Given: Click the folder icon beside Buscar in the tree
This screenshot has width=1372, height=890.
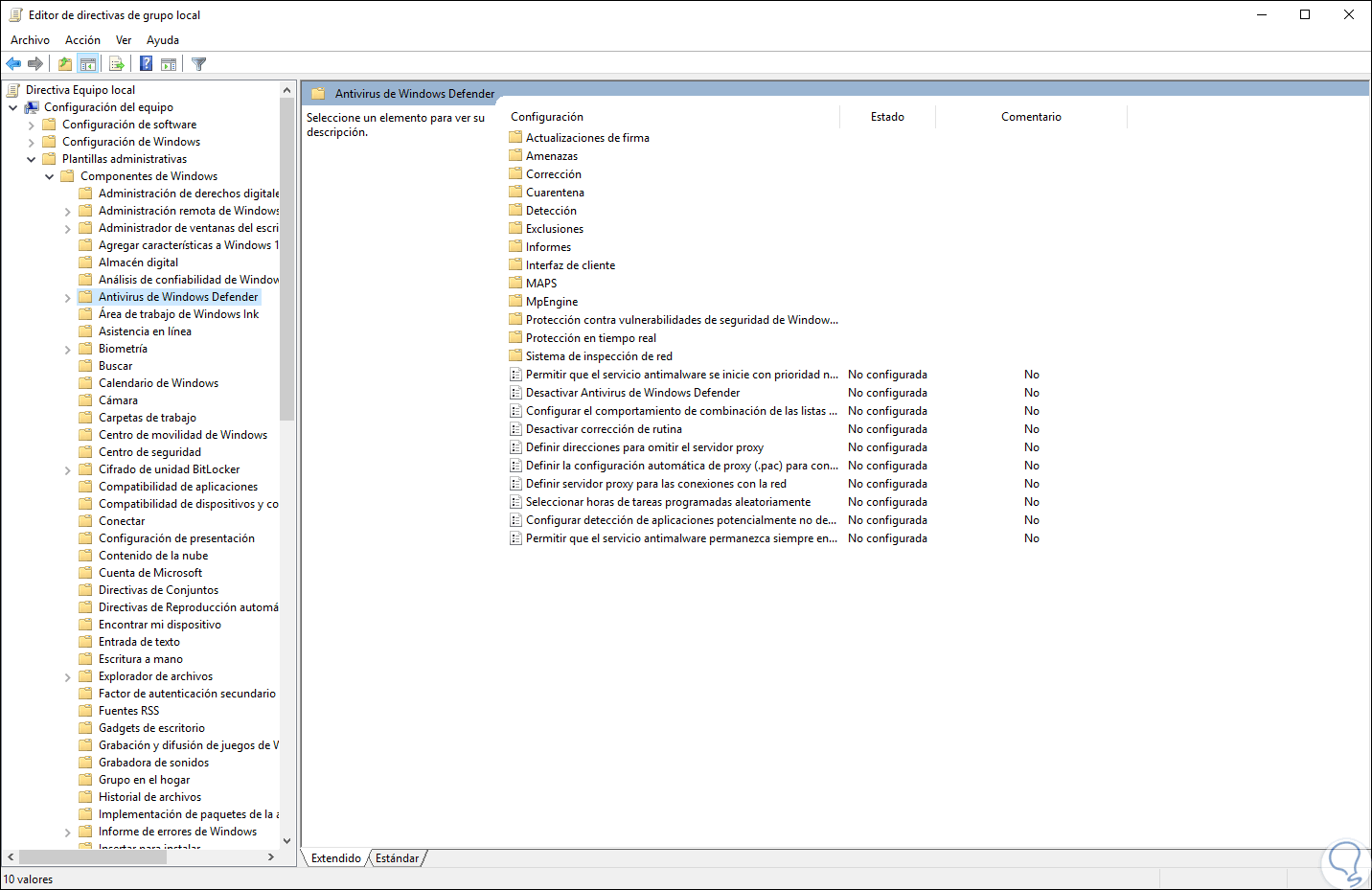Looking at the screenshot, I should pos(85,366).
